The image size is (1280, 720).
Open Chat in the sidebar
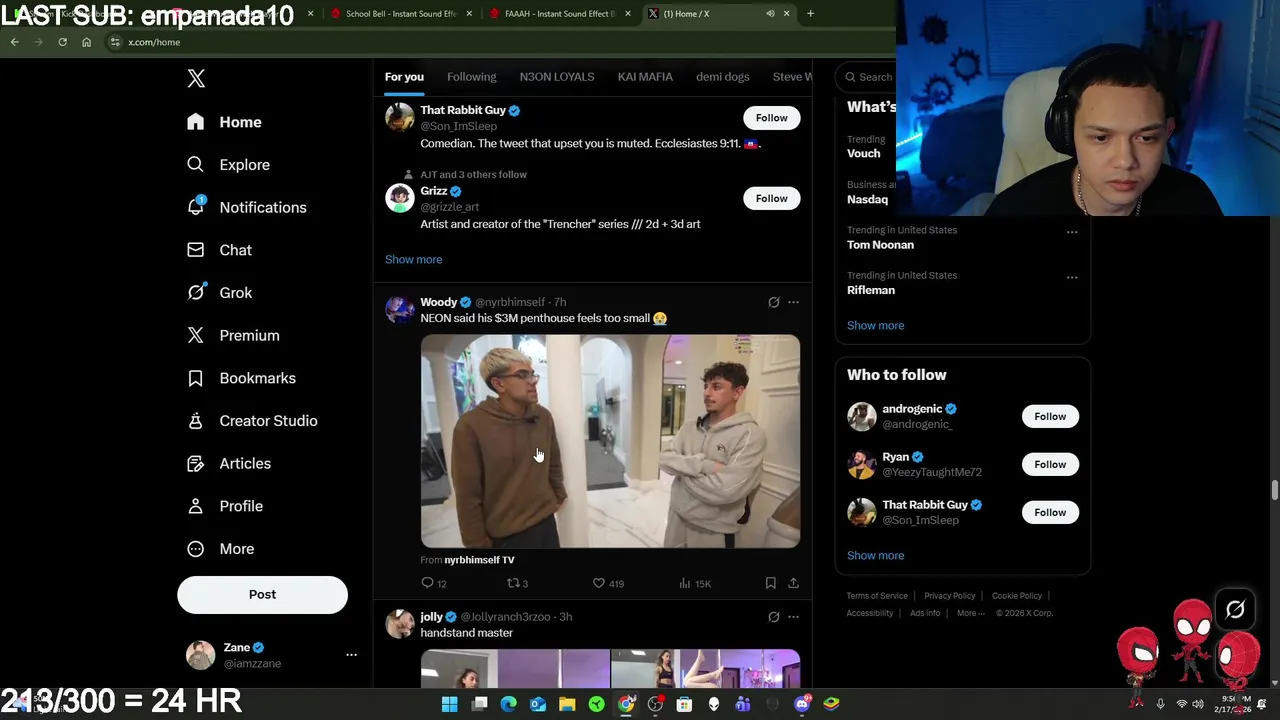(220, 250)
